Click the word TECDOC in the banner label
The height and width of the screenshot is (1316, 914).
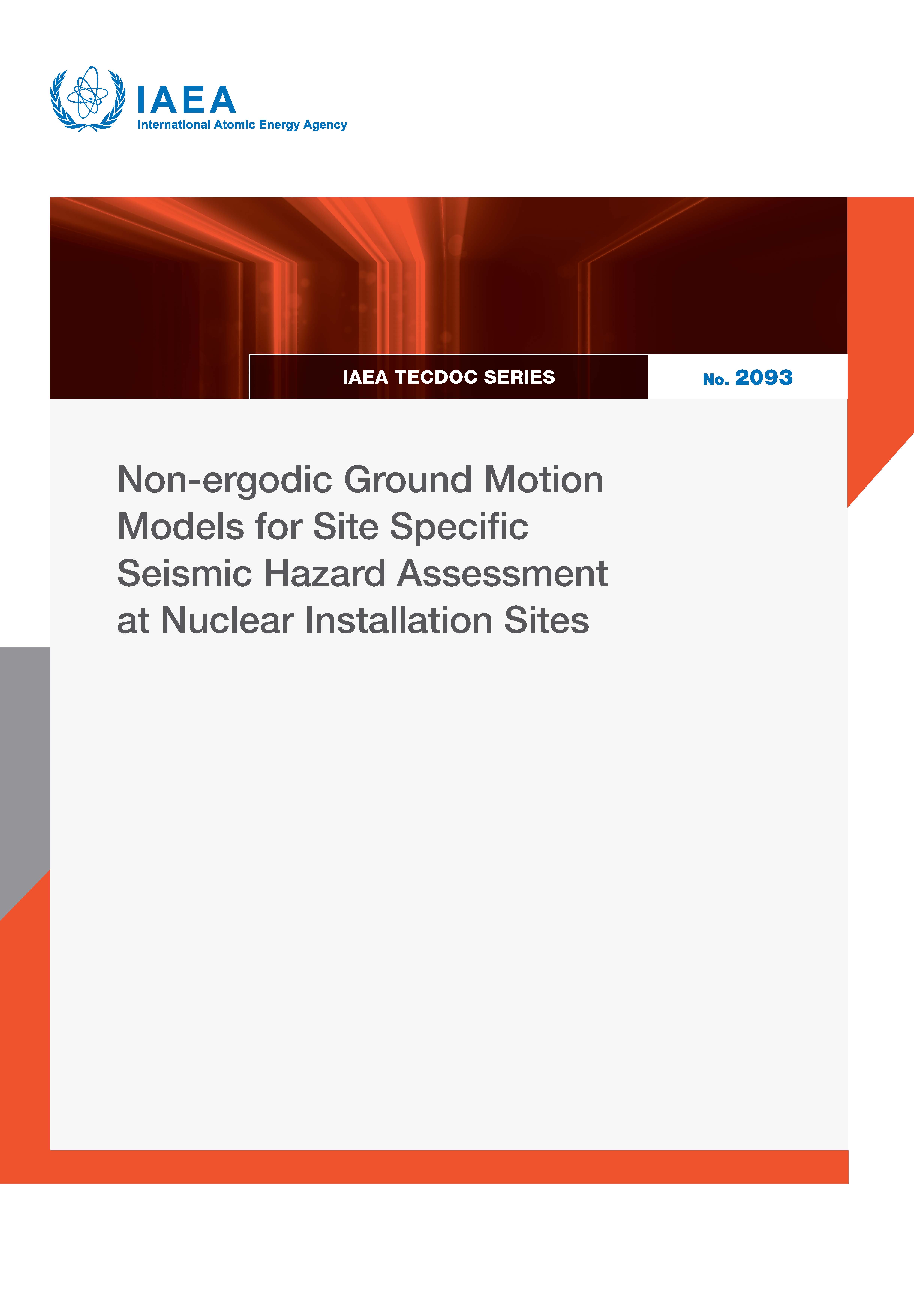435,377
